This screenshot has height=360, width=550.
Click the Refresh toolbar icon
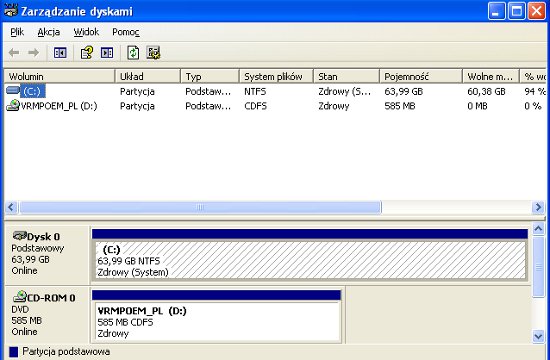[x=133, y=53]
